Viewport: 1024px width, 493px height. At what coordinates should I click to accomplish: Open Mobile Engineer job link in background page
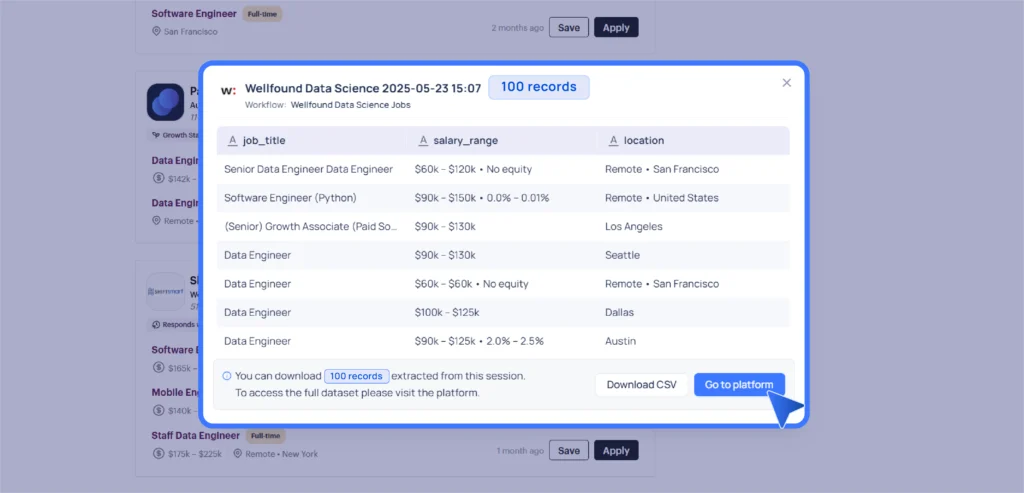[x=176, y=392]
